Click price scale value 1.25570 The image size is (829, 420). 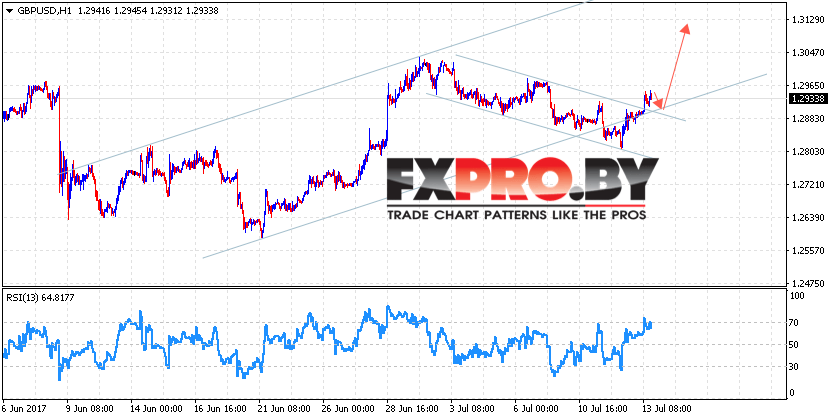pyautogui.click(x=806, y=252)
